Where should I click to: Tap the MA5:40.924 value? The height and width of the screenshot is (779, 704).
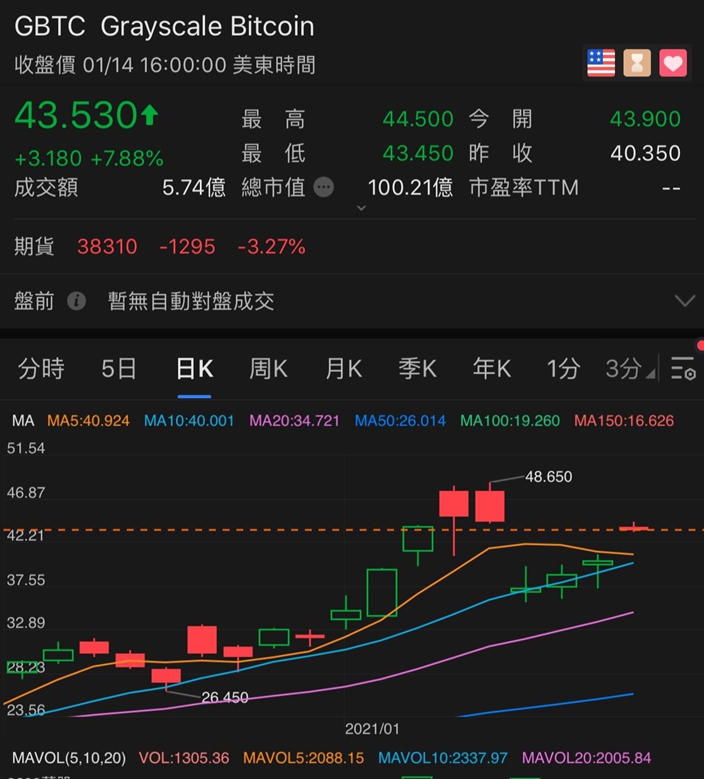[x=88, y=421]
